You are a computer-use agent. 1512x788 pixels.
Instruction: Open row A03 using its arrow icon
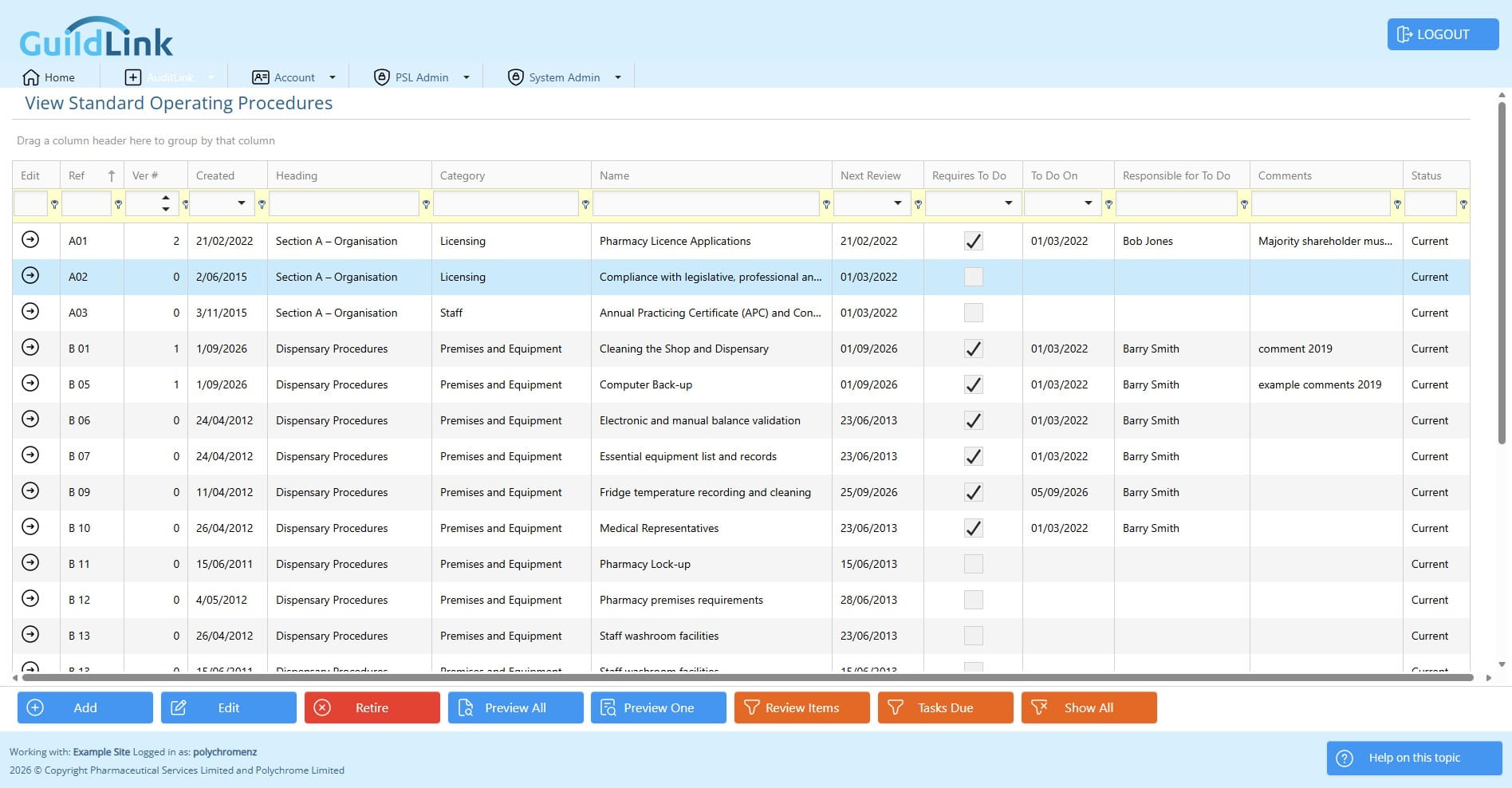point(30,311)
